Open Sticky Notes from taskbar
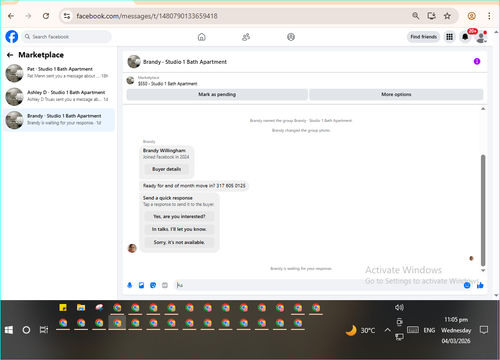The width and height of the screenshot is (500, 360). click(x=63, y=308)
